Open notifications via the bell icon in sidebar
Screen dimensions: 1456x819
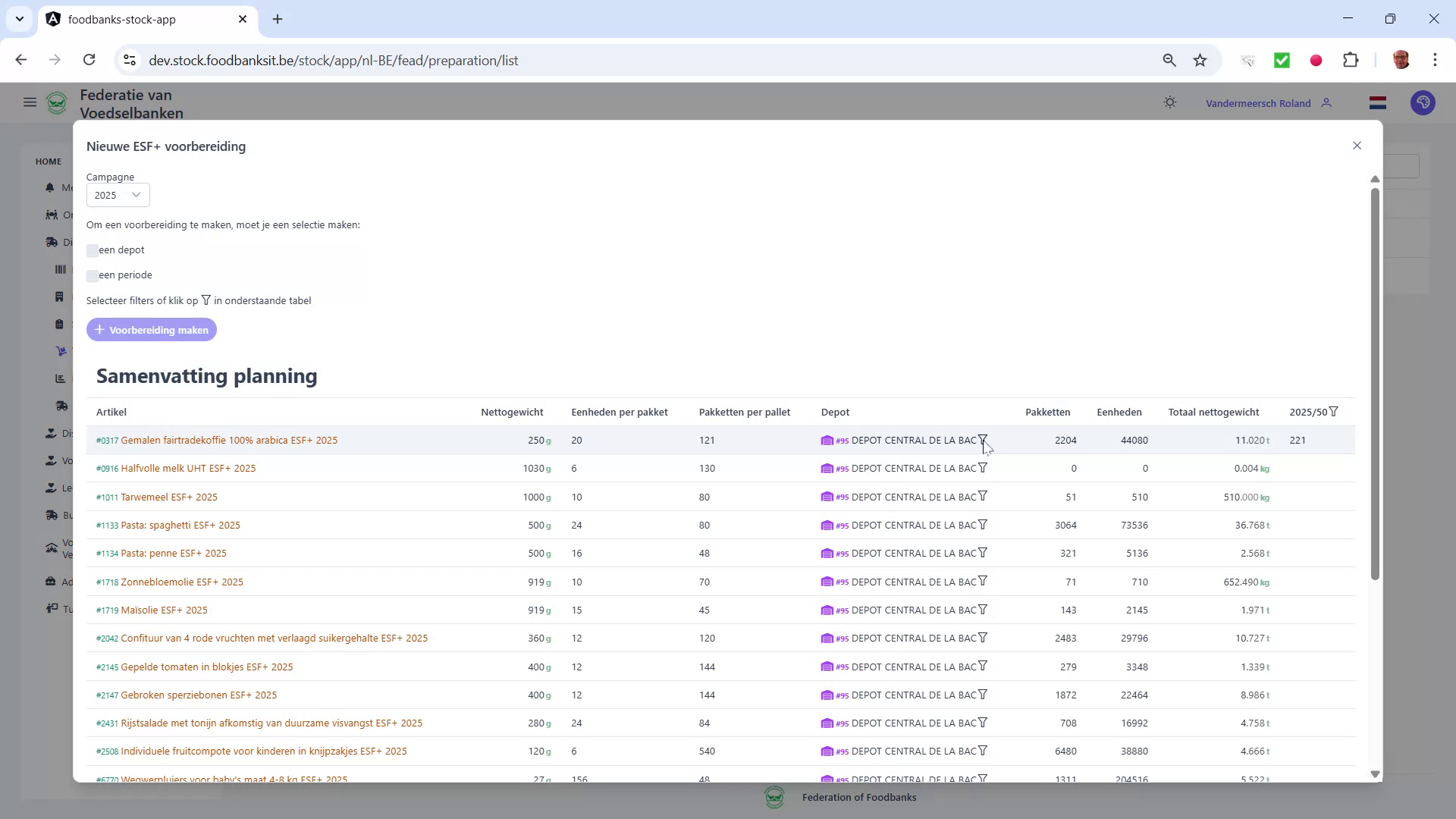[50, 188]
